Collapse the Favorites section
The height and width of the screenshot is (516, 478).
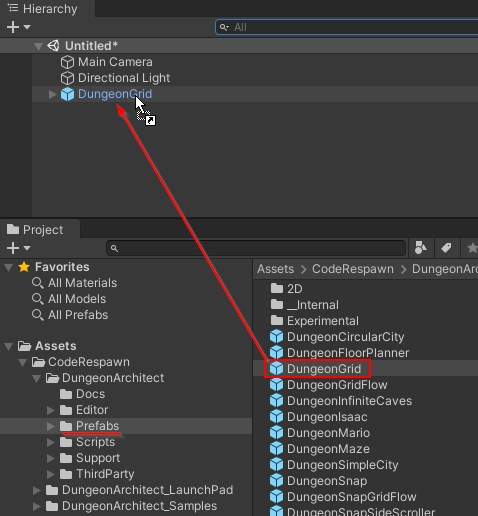(x=9, y=267)
